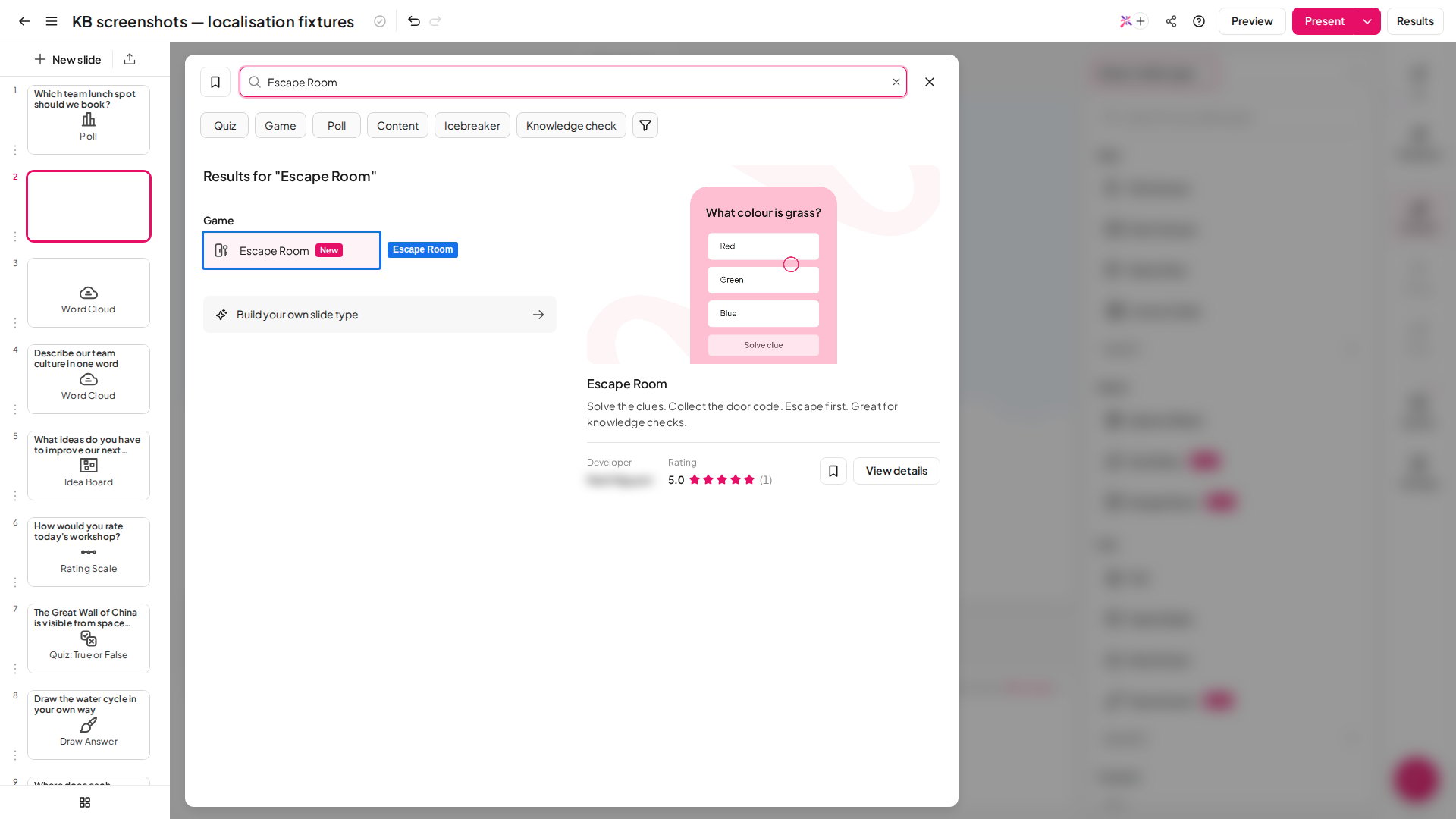Select slide 6 Rating Scale thumbnail
The image size is (1456, 819).
coord(89,552)
